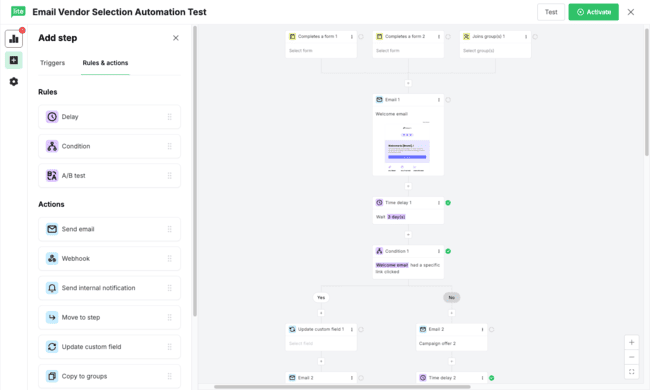Click the Joins group(s) 1 trigger icon
Viewport: 650px width, 390px height.
[466, 36]
